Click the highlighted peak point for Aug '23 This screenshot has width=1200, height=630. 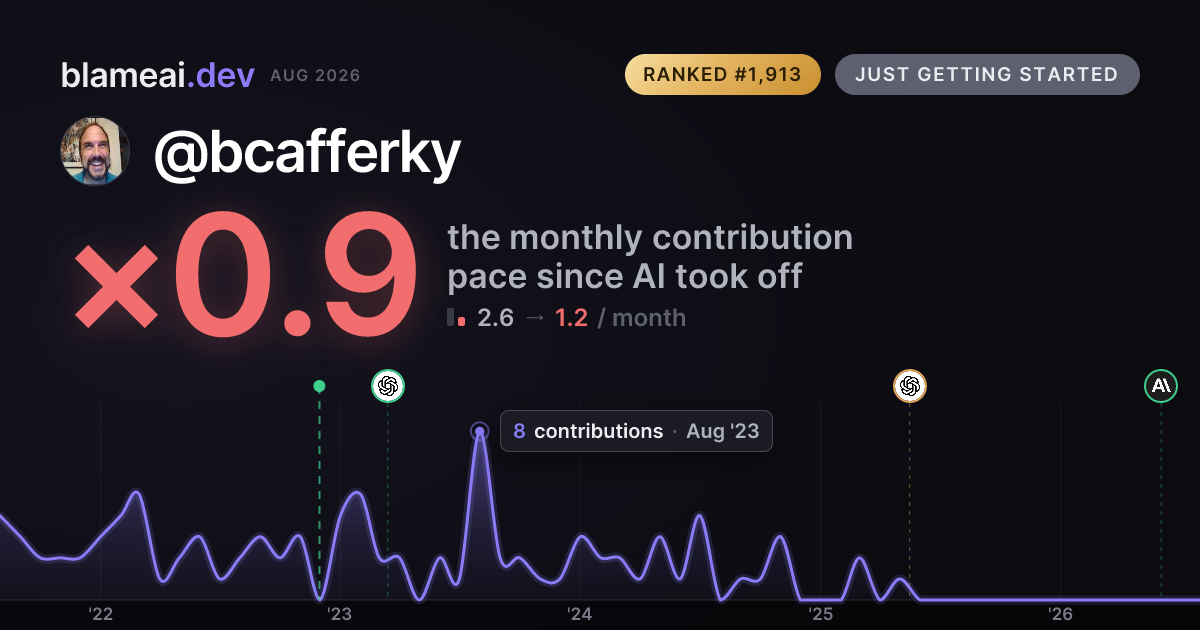(x=480, y=431)
